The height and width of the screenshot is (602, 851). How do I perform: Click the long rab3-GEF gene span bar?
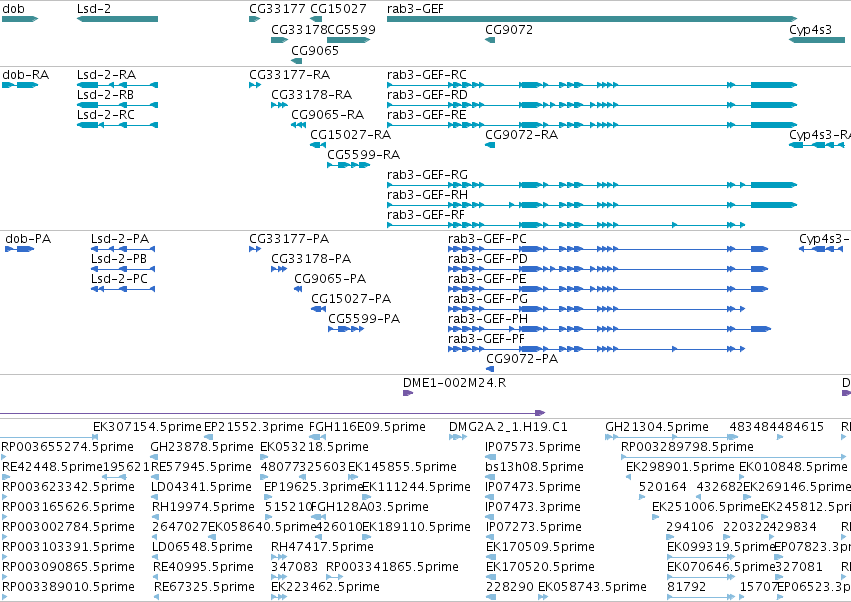coord(592,19)
